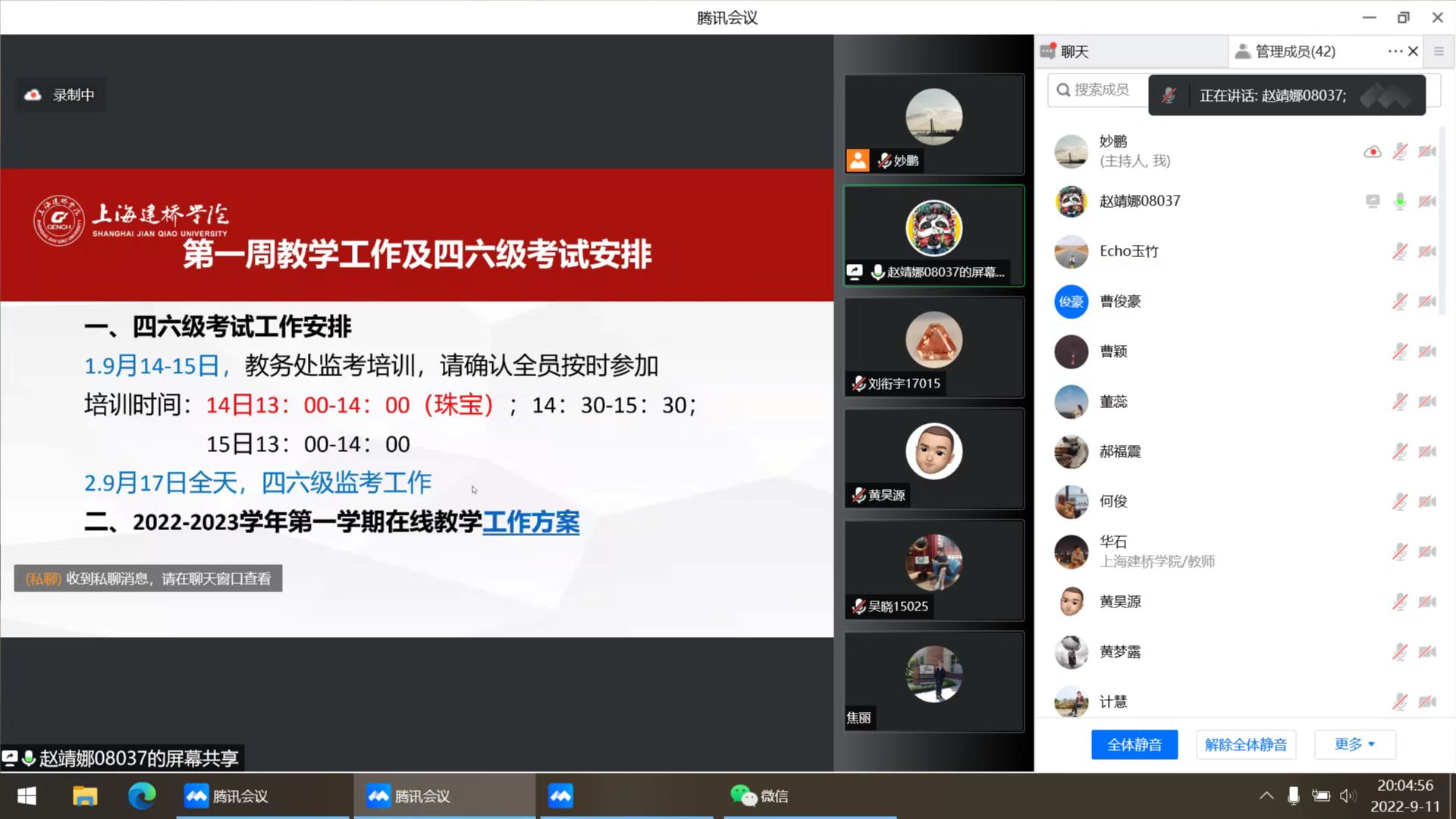Expand the 更多 dropdown
This screenshot has width=1456, height=819.
(x=1354, y=745)
